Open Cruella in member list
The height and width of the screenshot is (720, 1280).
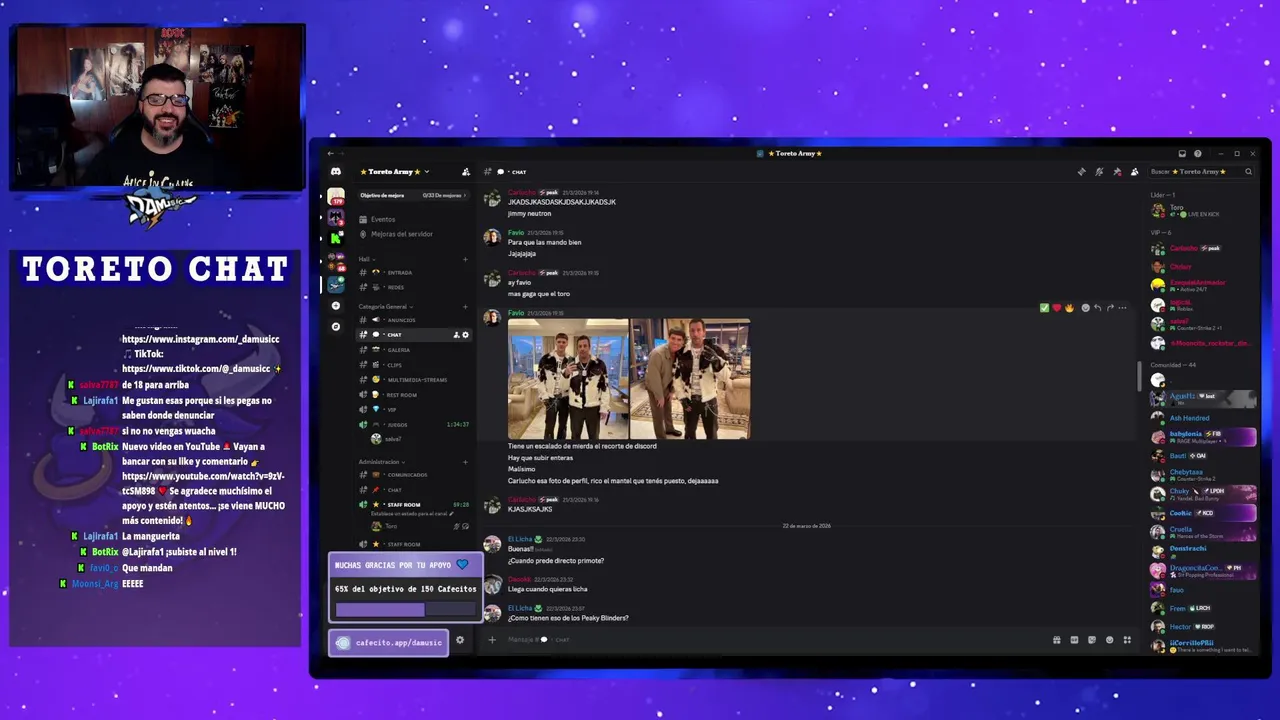1203,532
